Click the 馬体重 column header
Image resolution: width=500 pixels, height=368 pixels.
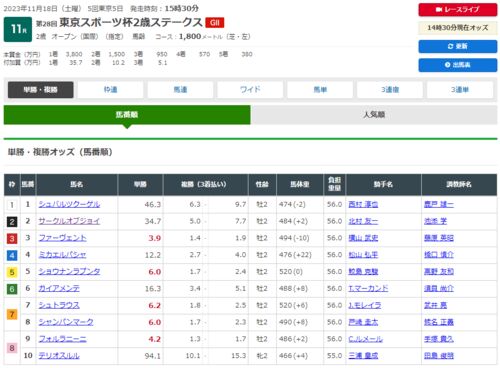pos(300,184)
